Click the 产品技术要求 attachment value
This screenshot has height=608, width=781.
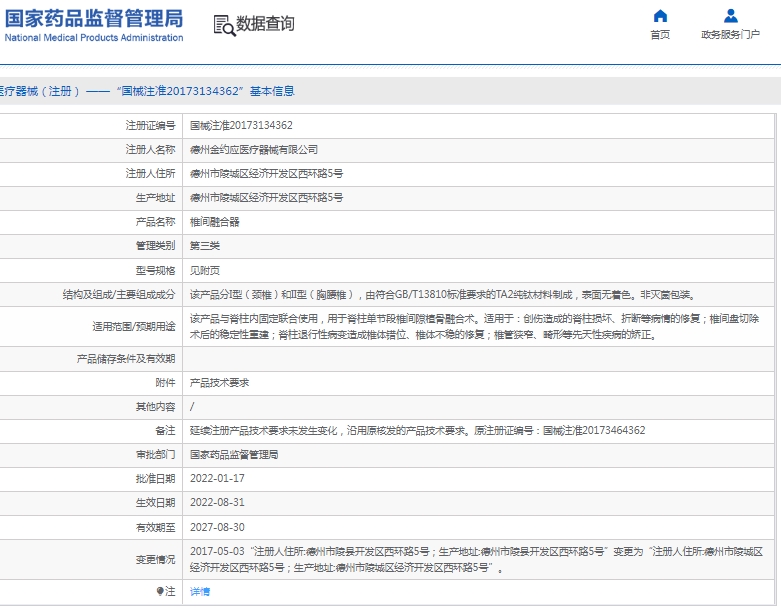point(219,382)
